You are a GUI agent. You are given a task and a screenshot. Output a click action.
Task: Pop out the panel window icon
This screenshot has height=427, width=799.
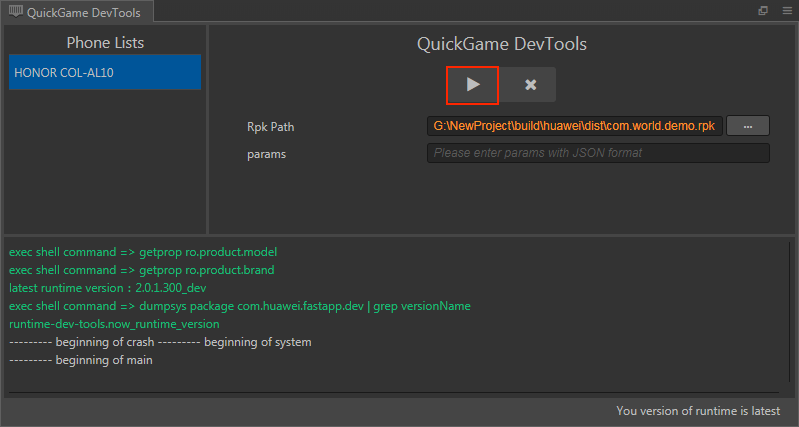tap(763, 11)
